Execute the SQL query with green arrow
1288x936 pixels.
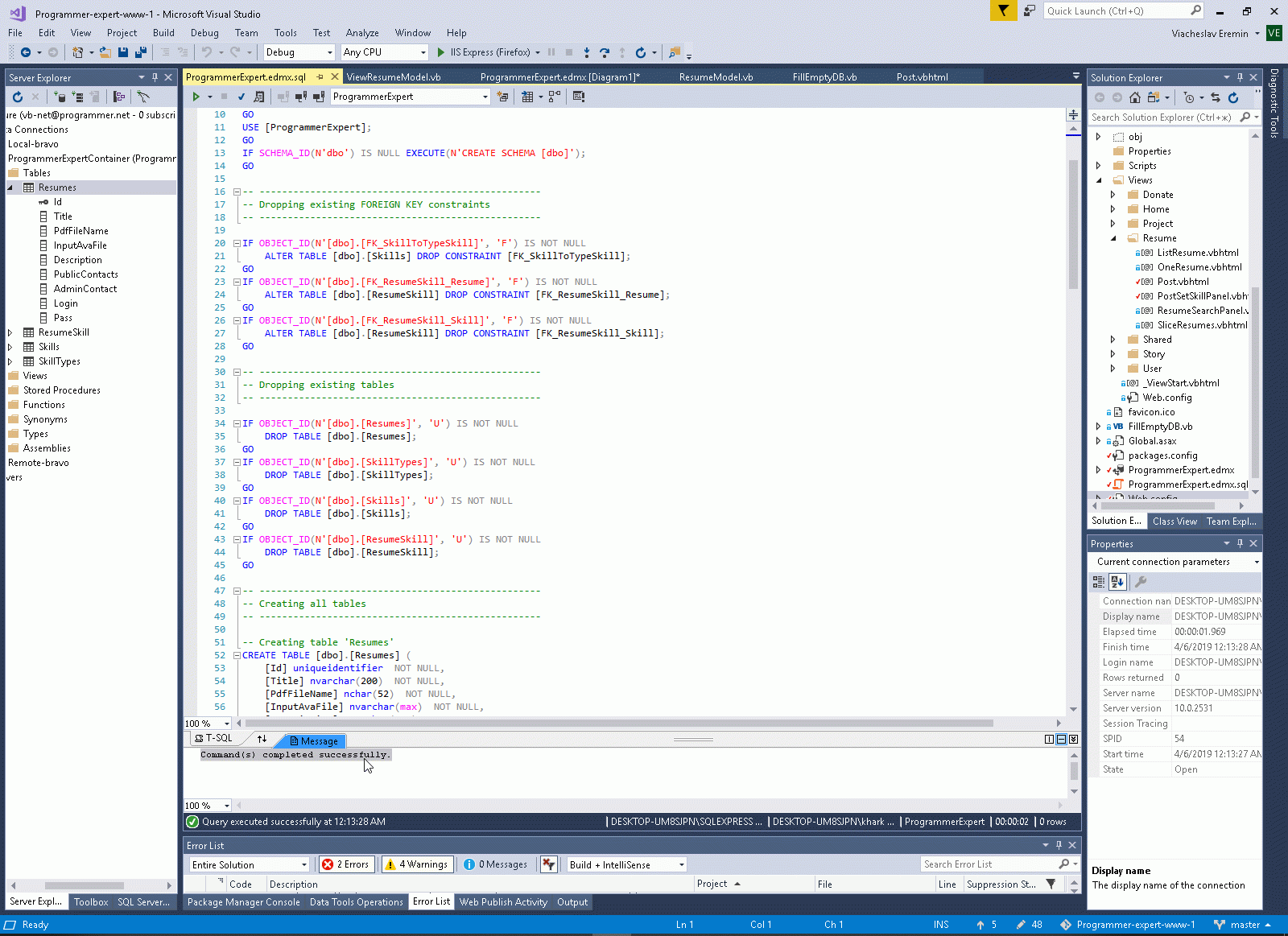[x=196, y=97]
